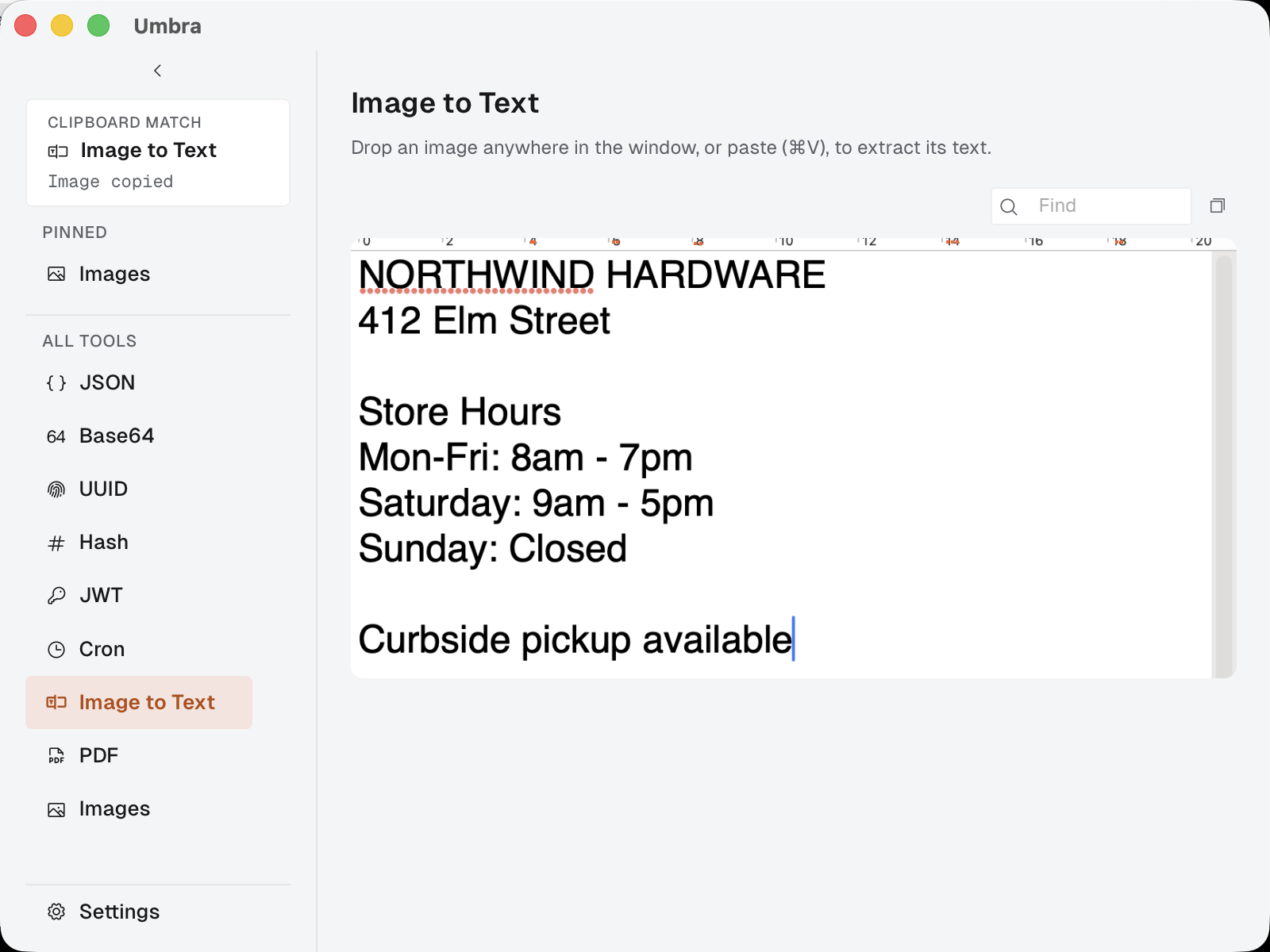Screen dimensions: 1270x952
Task: Click the Image to Text sidebar icon
Action: pos(56,702)
